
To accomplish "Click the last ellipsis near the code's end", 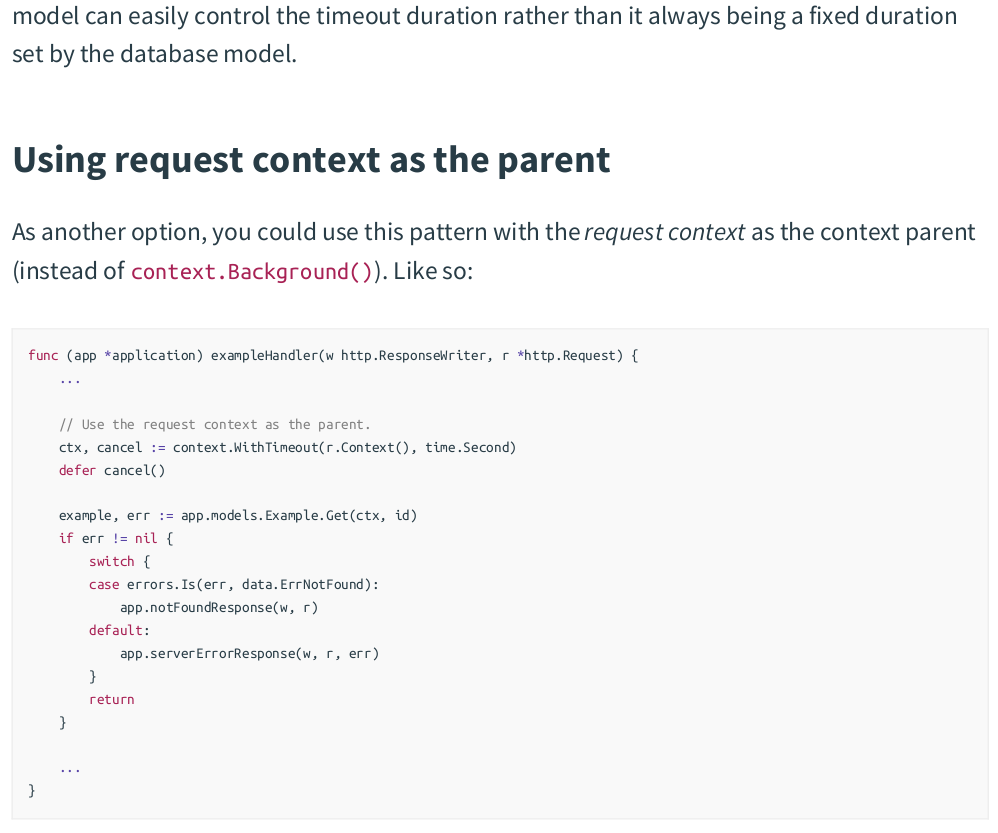I will point(69,769).
